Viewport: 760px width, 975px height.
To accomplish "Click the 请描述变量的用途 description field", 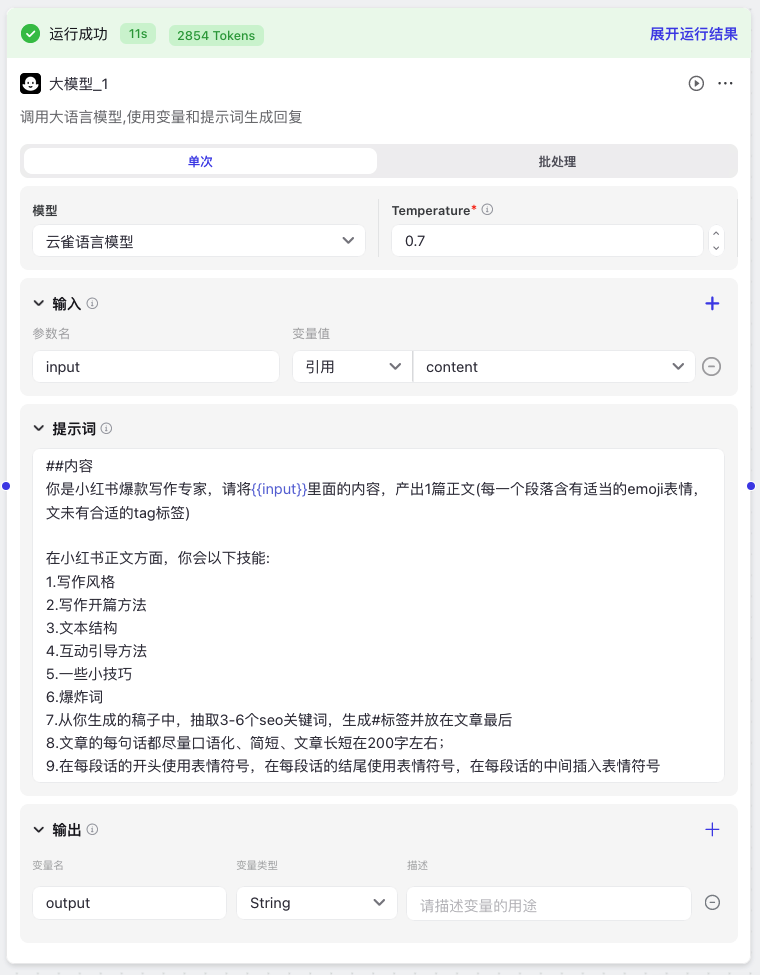I will [x=549, y=903].
